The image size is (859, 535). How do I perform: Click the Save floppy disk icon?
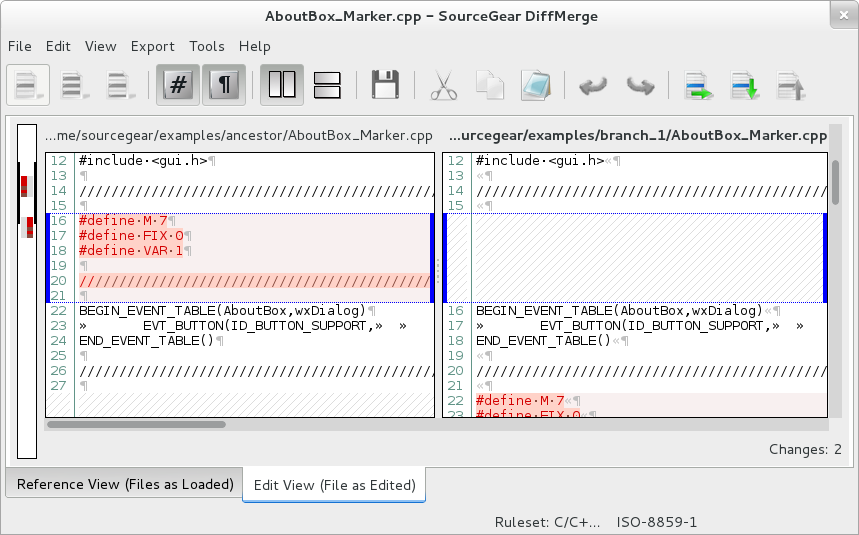[x=385, y=86]
